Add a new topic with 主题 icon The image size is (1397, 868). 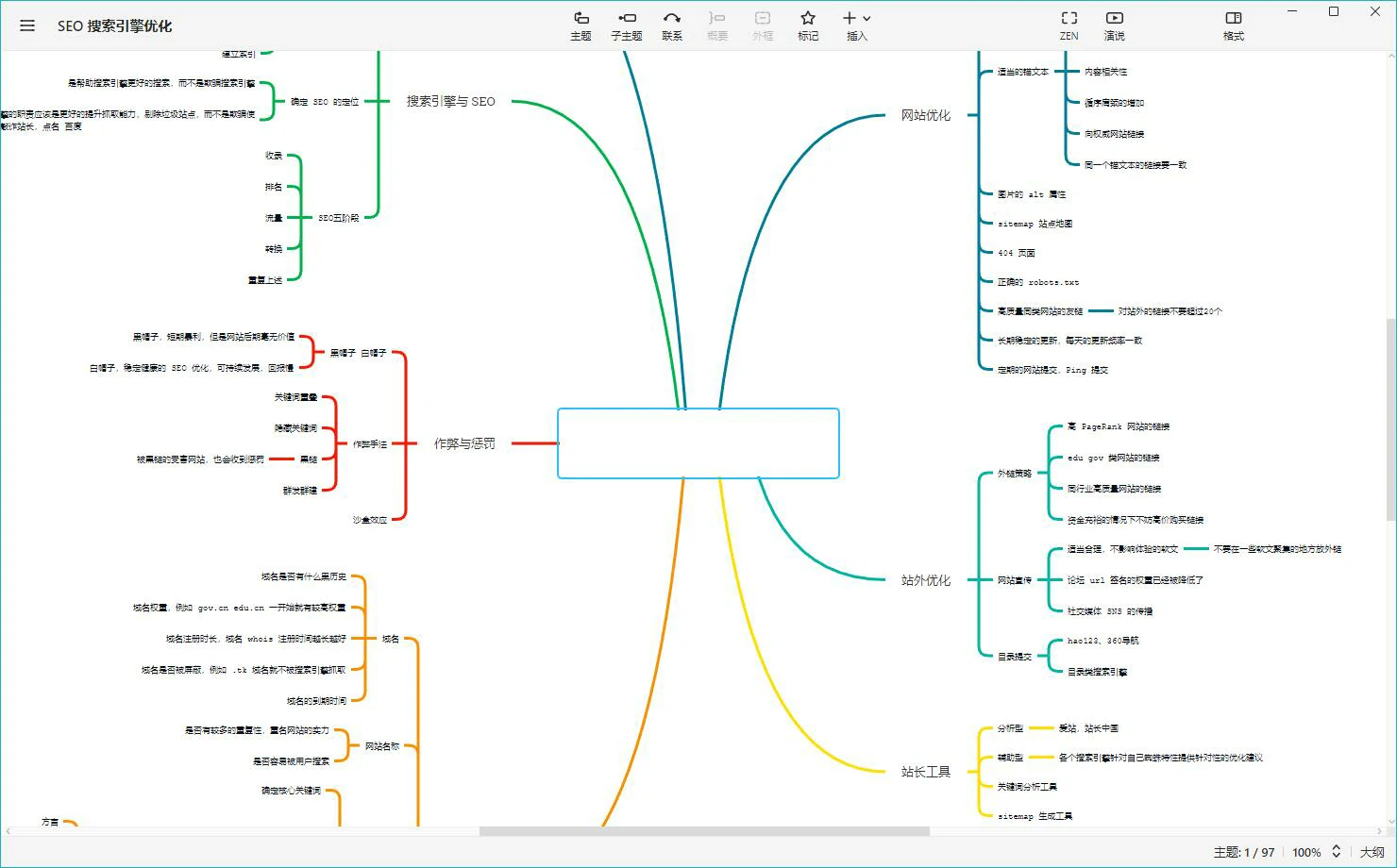[581, 25]
